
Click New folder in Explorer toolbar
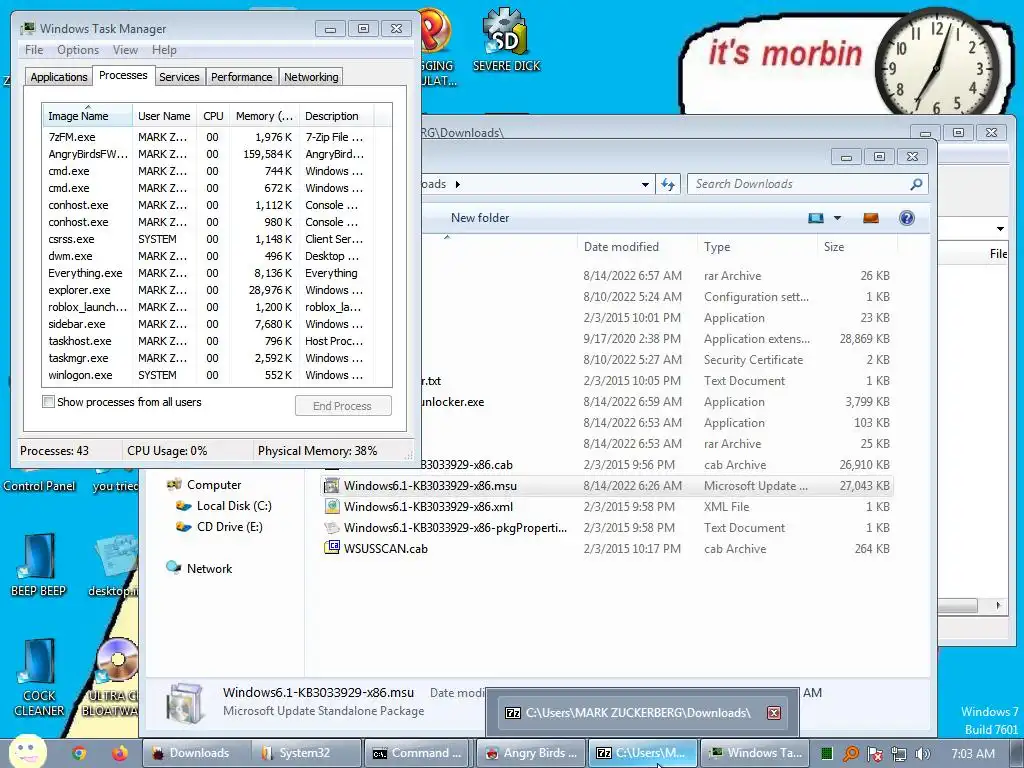(x=480, y=218)
